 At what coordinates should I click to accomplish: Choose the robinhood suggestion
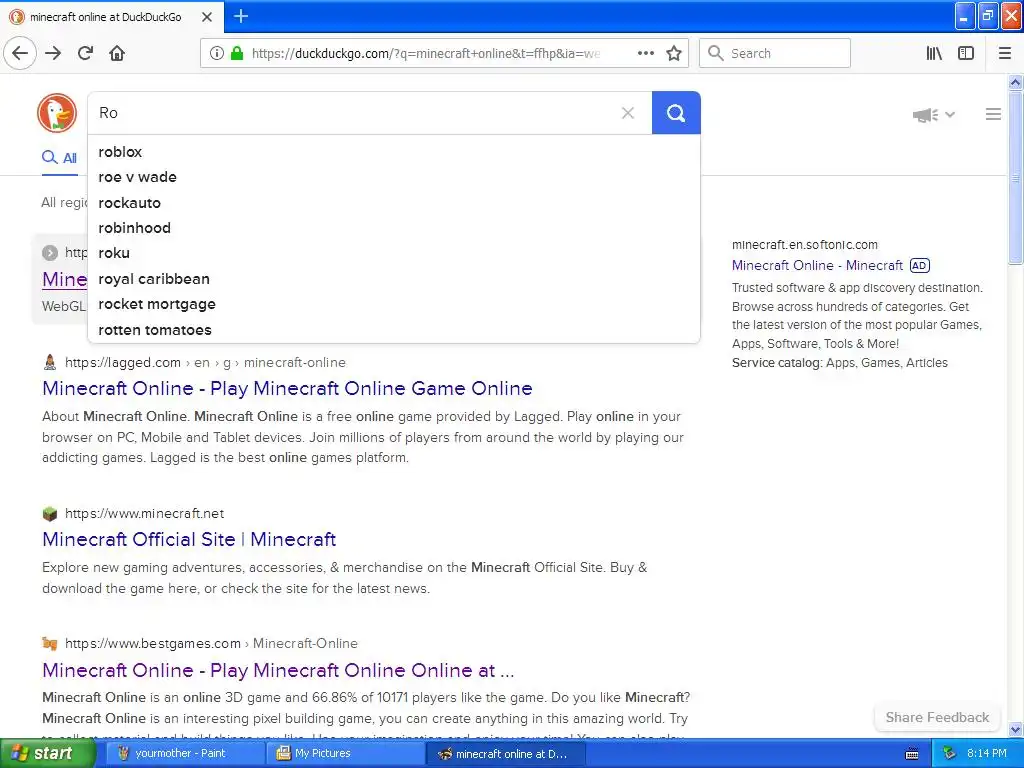[x=394, y=228]
